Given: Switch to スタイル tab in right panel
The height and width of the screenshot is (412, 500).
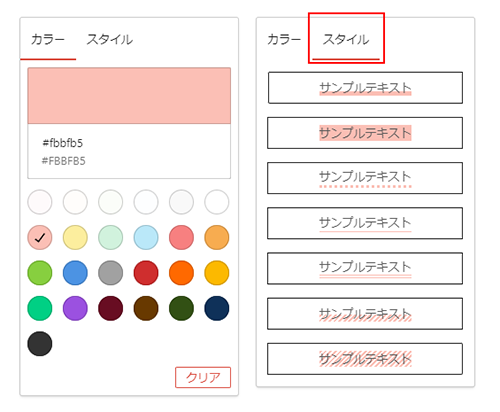Looking at the screenshot, I should coord(346,40).
